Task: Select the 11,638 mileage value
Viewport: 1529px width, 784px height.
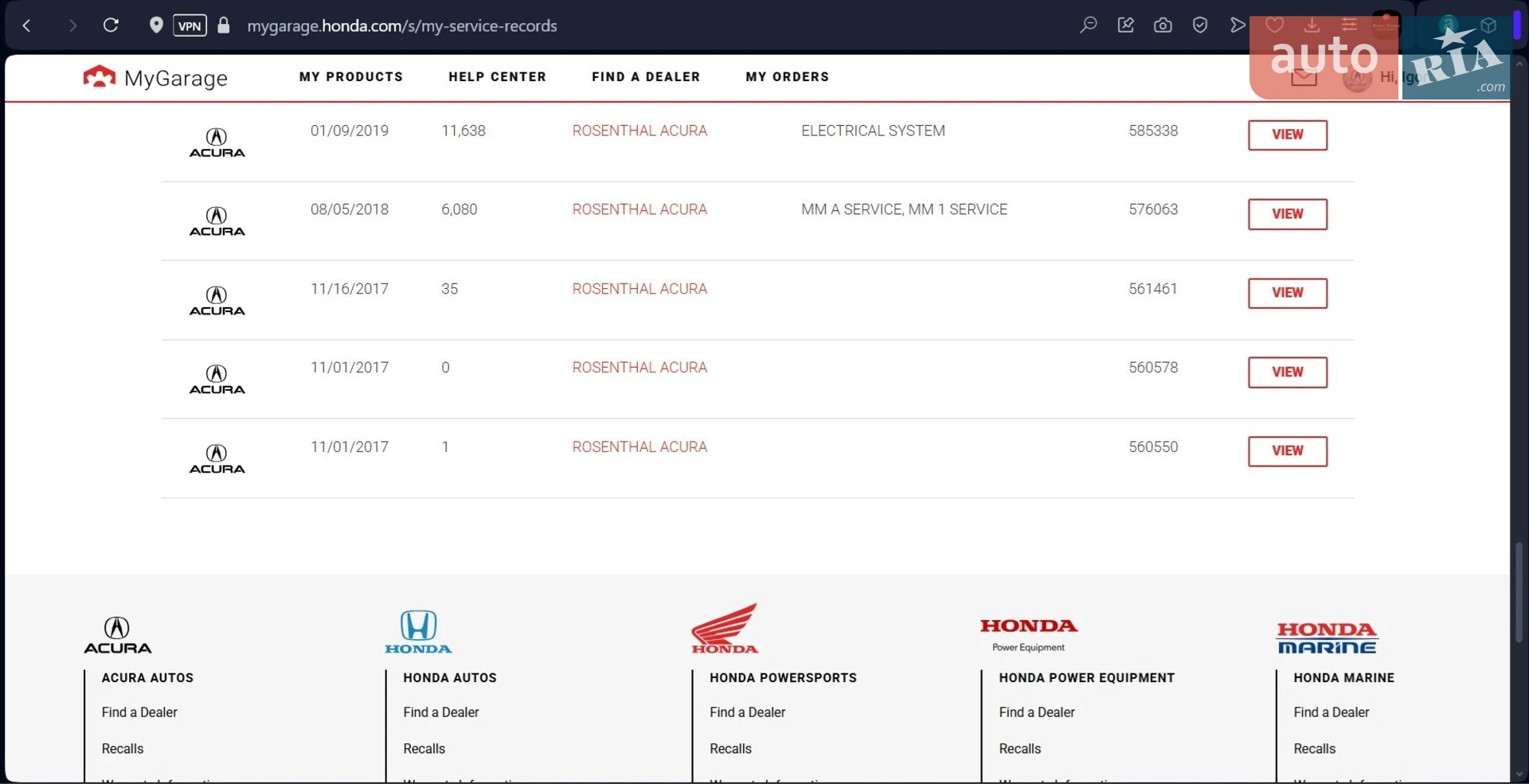Action: [x=463, y=131]
